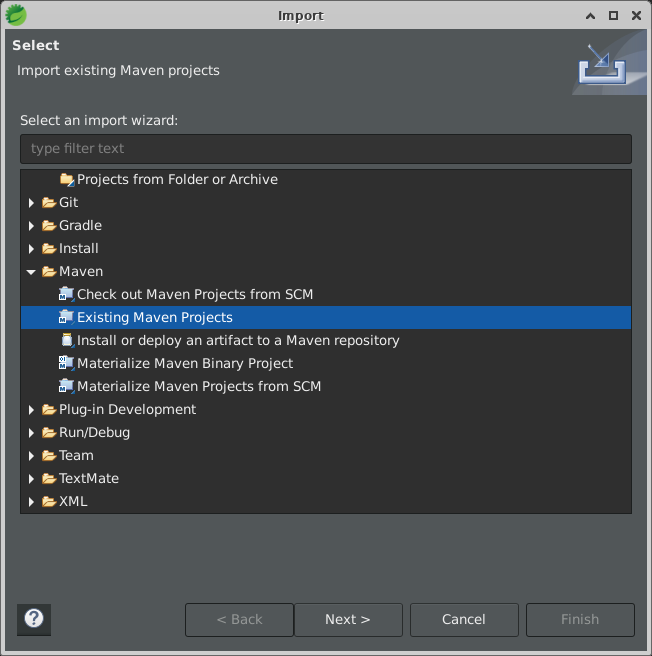Image resolution: width=652 pixels, height=656 pixels.
Task: Expand the Git category
Action: [x=31, y=203]
